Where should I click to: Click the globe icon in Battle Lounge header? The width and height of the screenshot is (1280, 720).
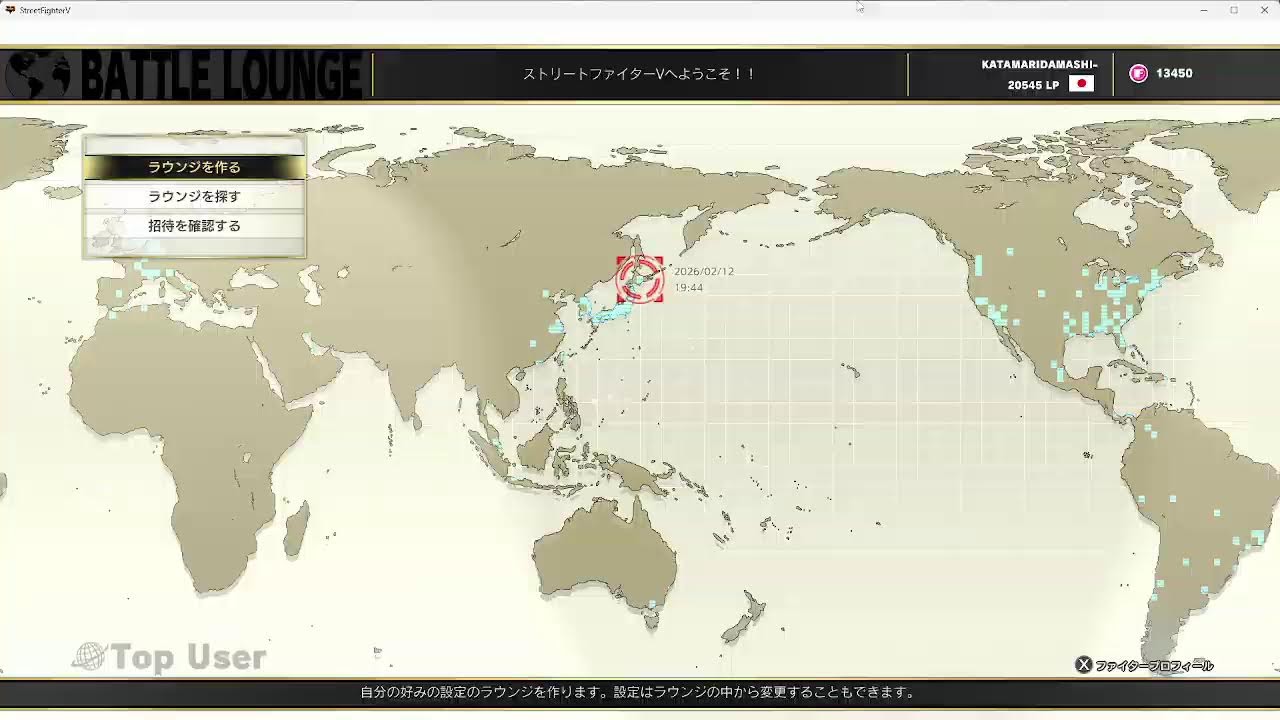coord(38,75)
